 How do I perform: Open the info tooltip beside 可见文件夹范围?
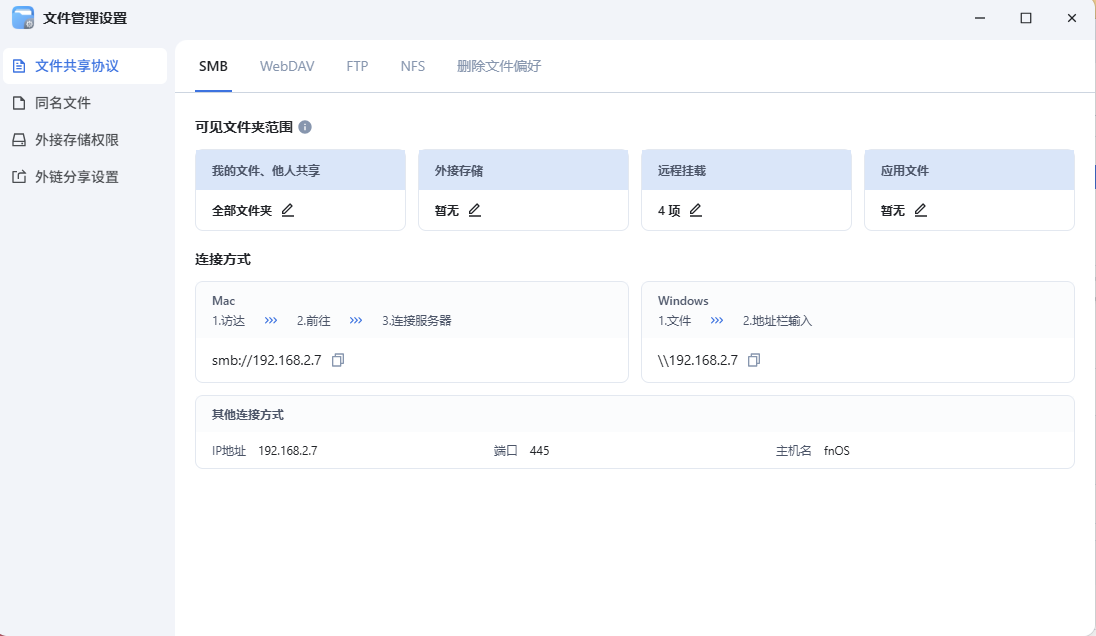pyautogui.click(x=305, y=127)
